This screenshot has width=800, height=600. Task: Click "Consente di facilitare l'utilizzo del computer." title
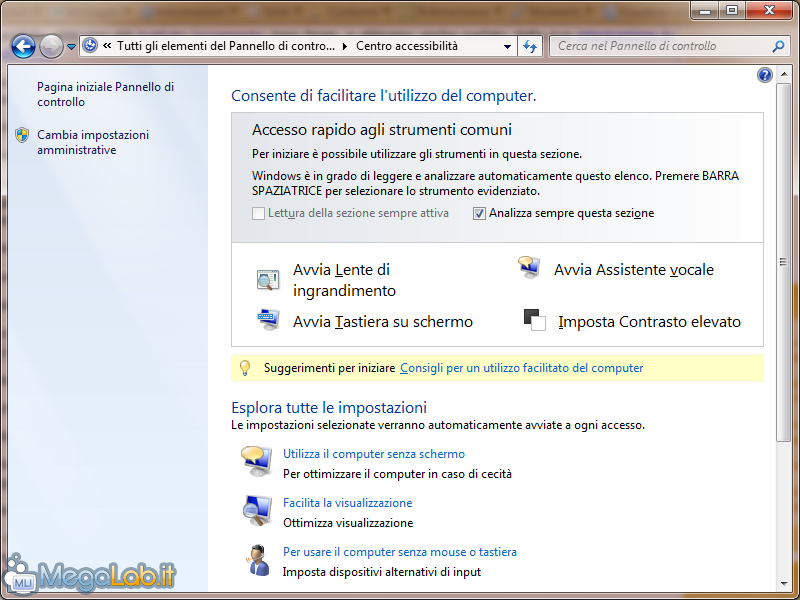pos(384,96)
